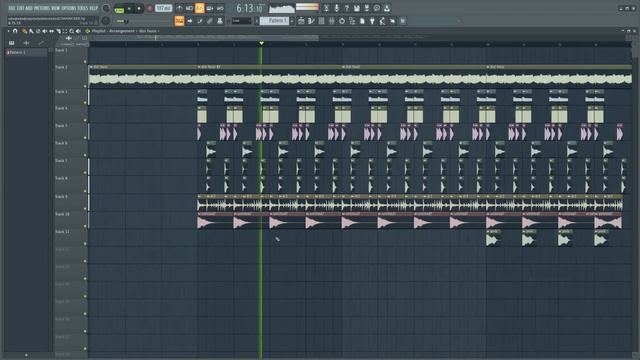
Task: Toggle blend/overdub recording icon
Action: pyautogui.click(x=210, y=8)
